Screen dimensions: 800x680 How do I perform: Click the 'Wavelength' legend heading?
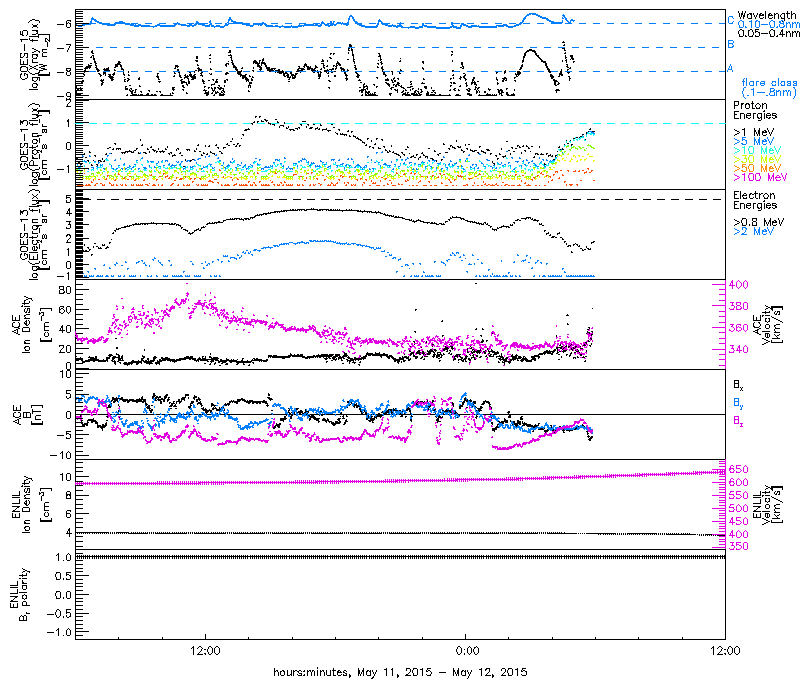(x=766, y=15)
